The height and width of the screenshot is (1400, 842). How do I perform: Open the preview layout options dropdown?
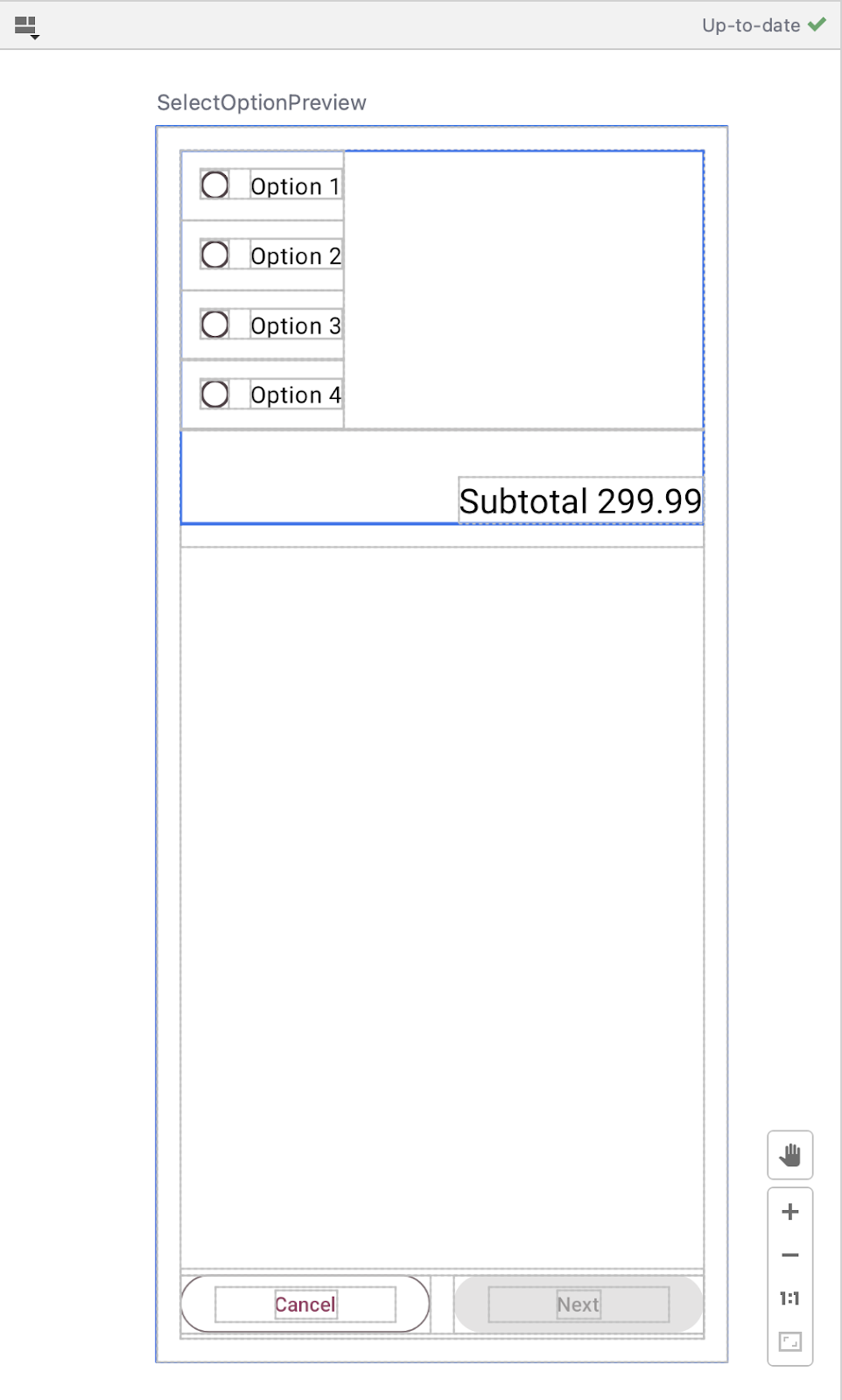[x=27, y=27]
